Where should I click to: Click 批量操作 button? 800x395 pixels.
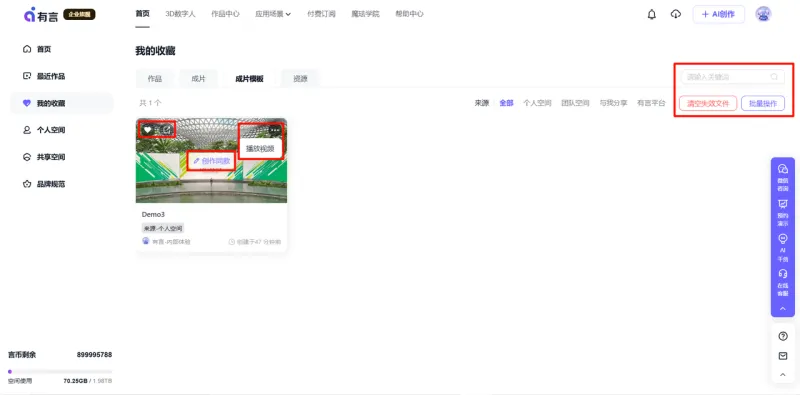coord(763,104)
